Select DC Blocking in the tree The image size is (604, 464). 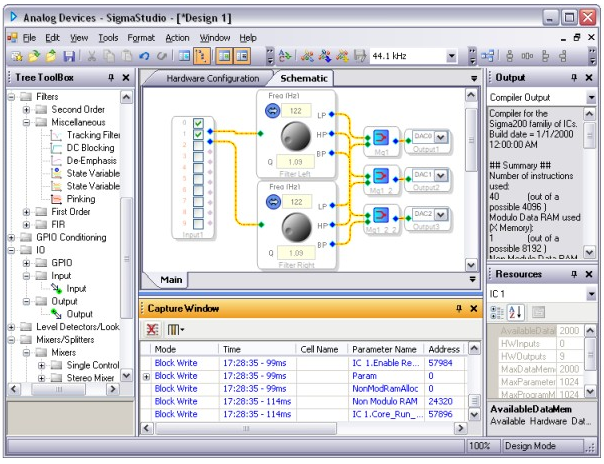[91, 148]
